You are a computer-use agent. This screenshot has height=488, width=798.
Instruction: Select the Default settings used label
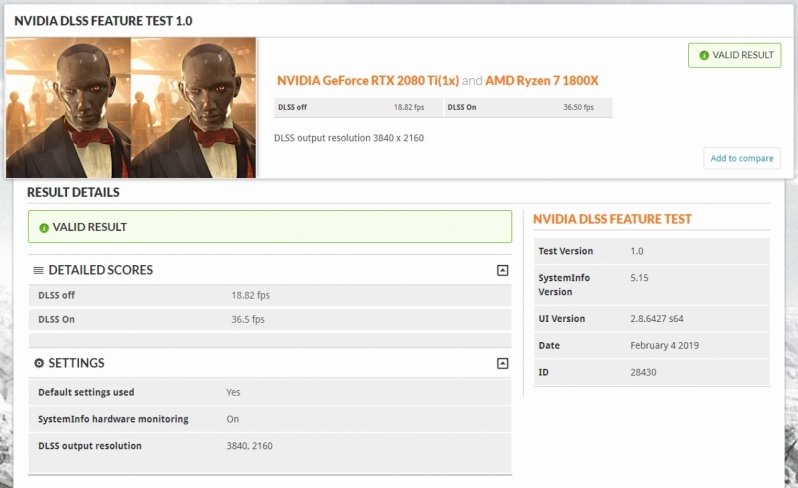(x=86, y=392)
